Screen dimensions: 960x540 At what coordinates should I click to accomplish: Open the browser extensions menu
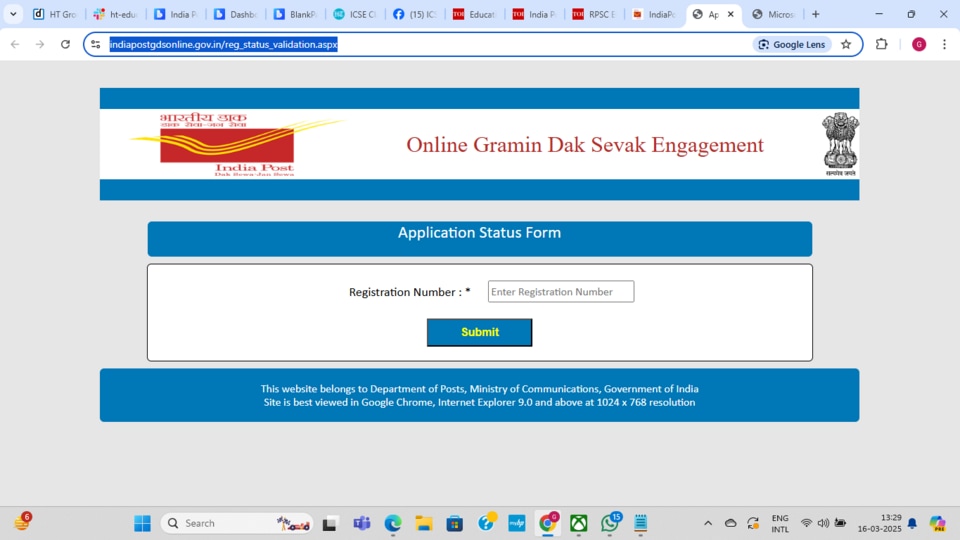point(882,44)
